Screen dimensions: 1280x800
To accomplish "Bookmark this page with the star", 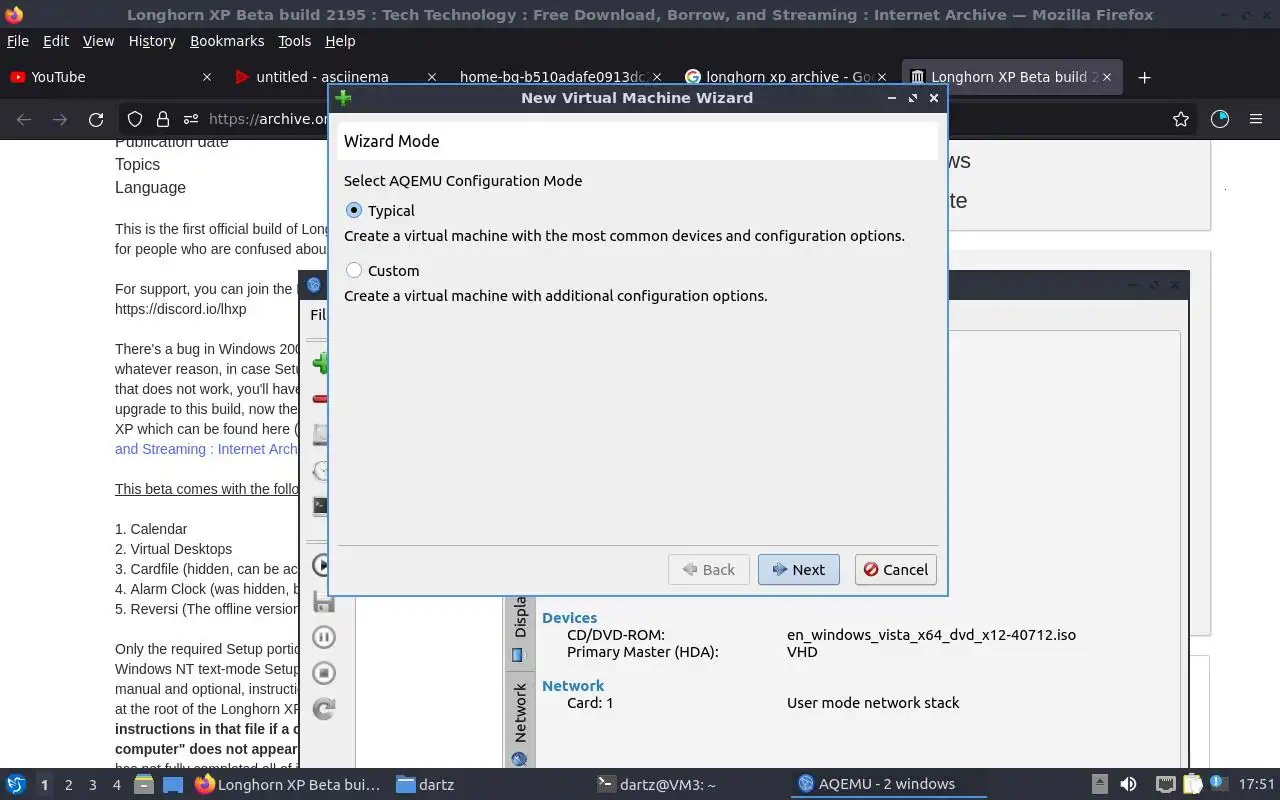I will [1181, 119].
